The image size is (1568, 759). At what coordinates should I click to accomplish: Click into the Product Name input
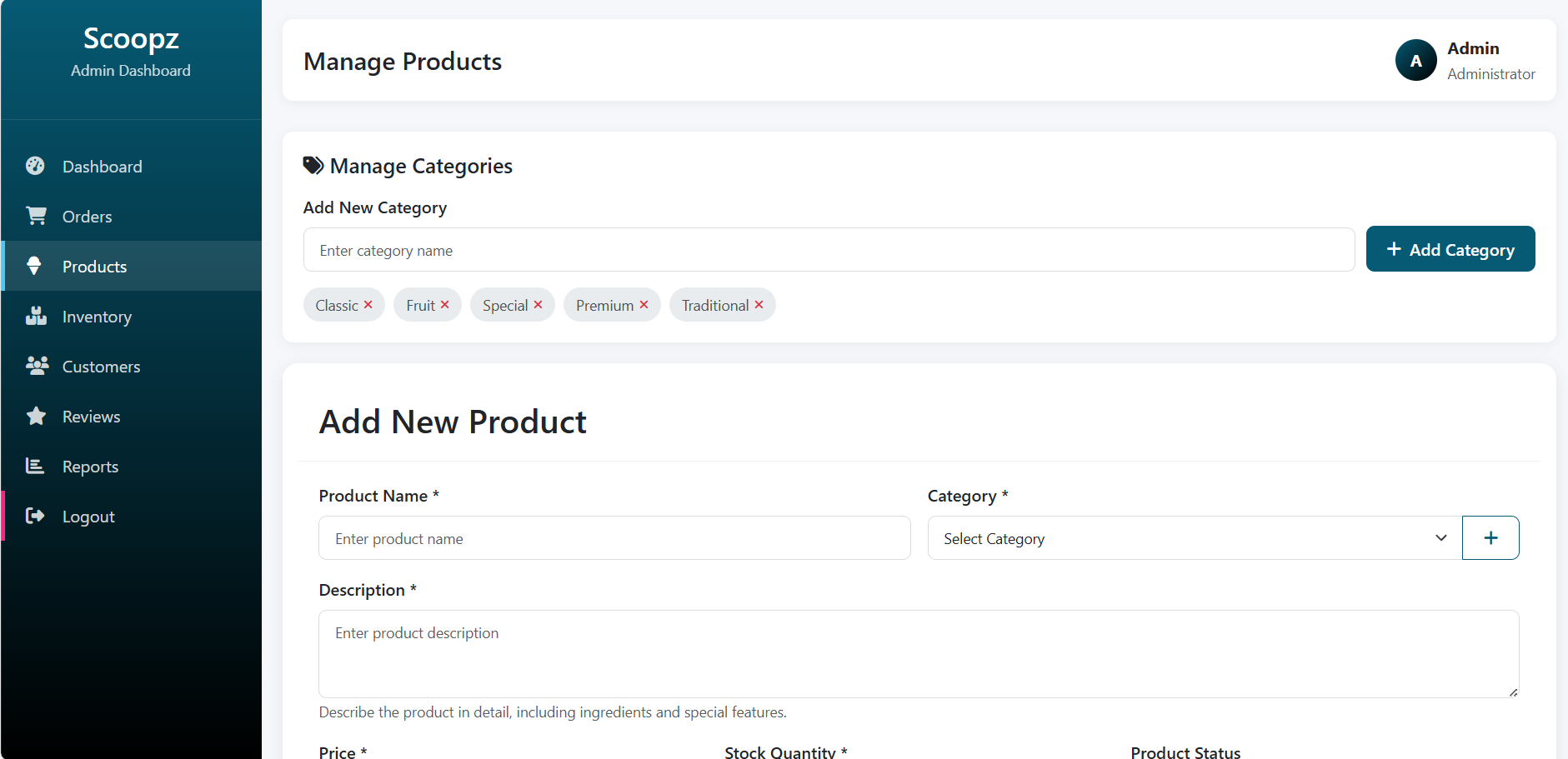point(614,538)
